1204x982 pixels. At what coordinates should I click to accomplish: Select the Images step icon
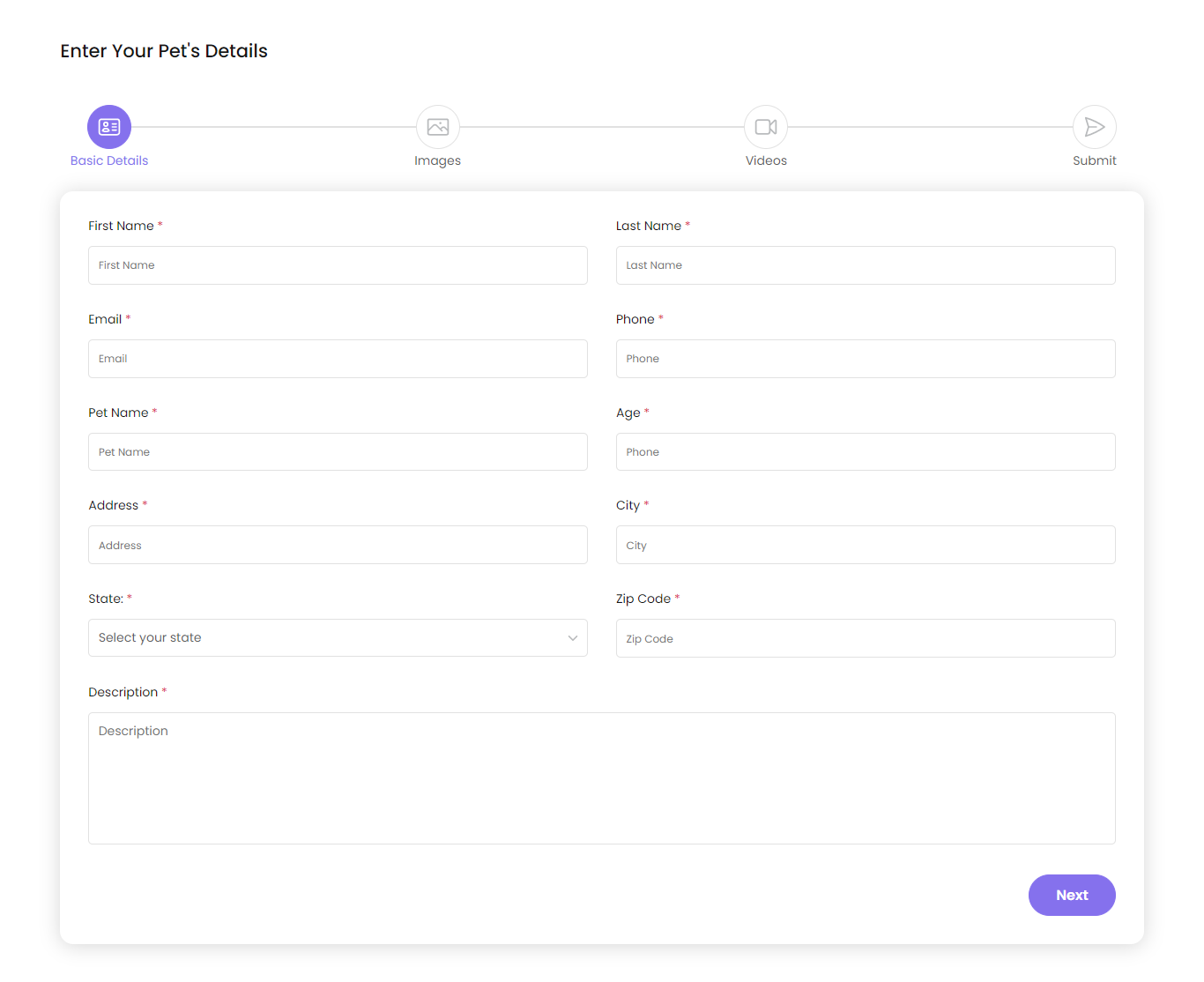[x=438, y=126]
